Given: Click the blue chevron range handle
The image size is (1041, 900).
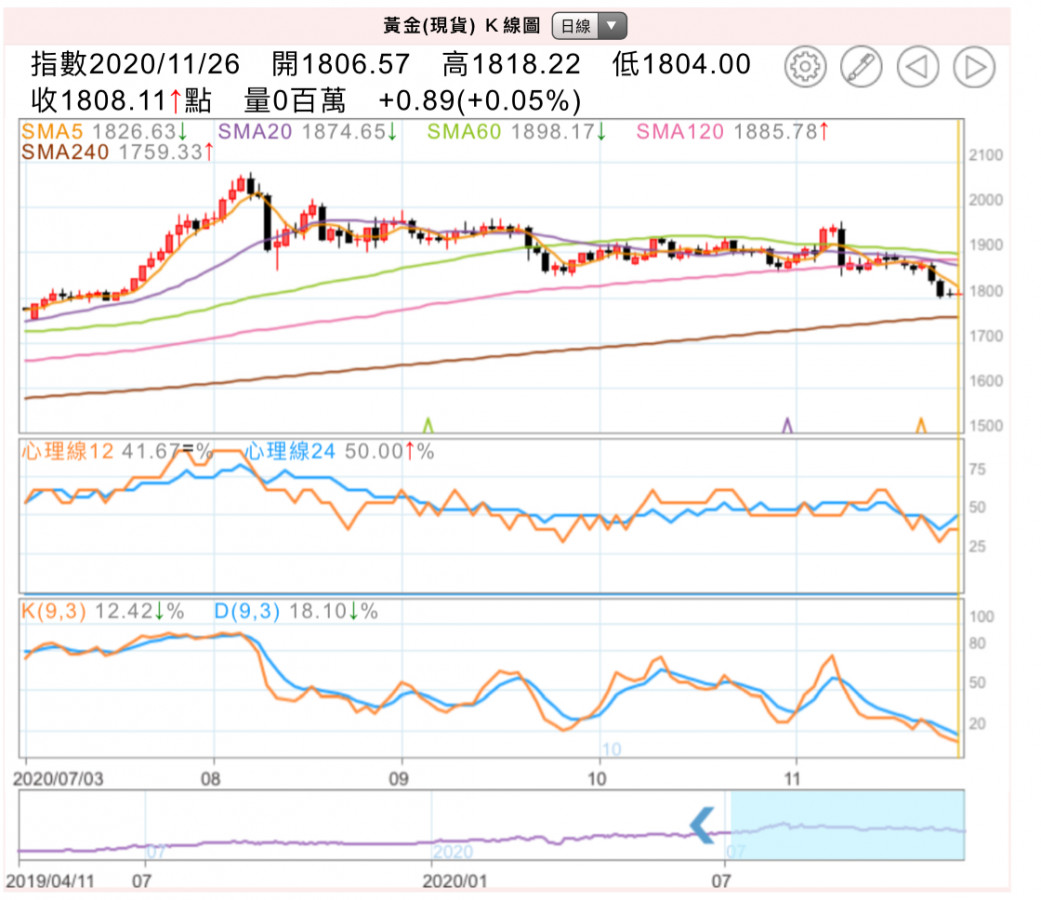Looking at the screenshot, I should (702, 825).
